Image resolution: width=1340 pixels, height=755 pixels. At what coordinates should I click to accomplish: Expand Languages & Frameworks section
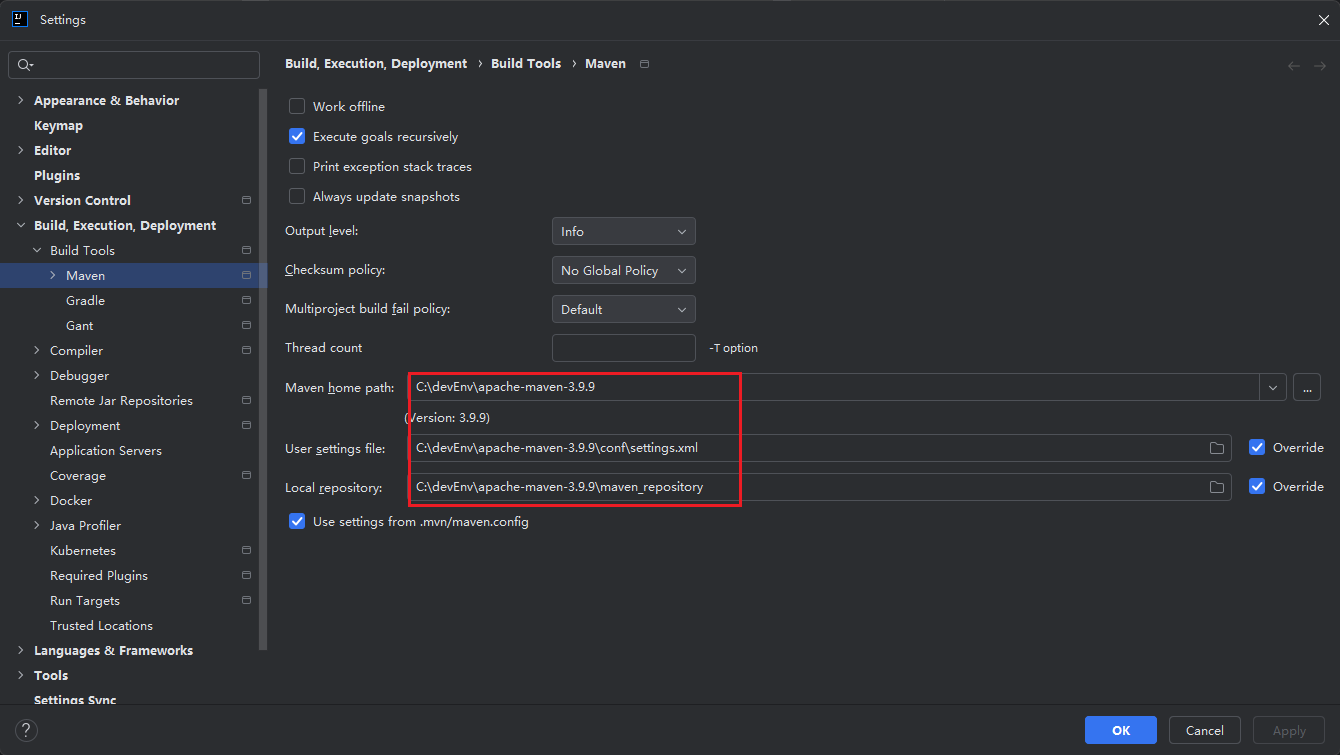[x=21, y=651]
